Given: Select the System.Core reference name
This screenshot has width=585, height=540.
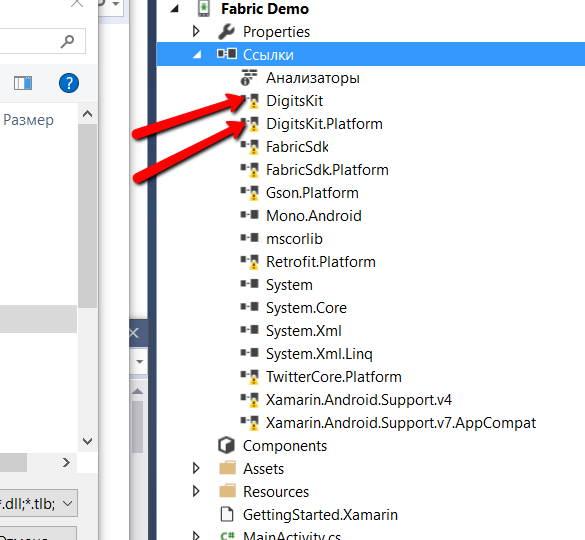Looking at the screenshot, I should point(306,308).
